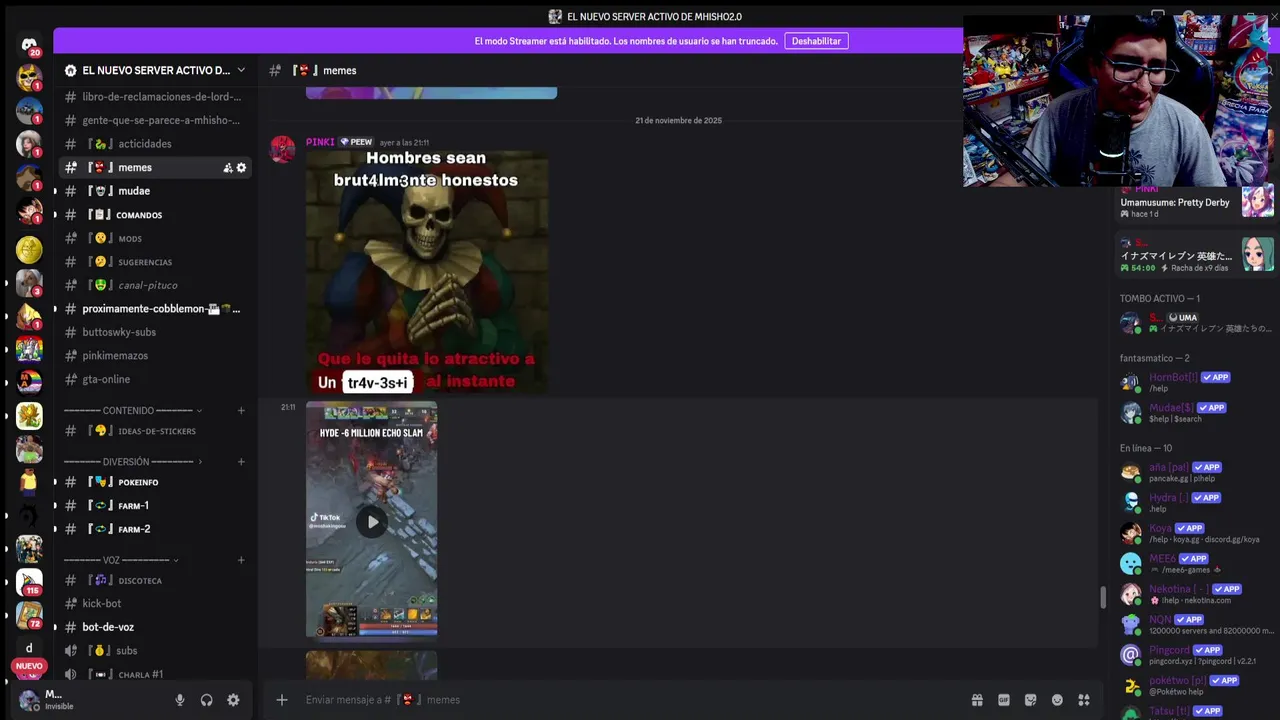Open the canal-pituco channel
The width and height of the screenshot is (1280, 720).
tap(155, 285)
